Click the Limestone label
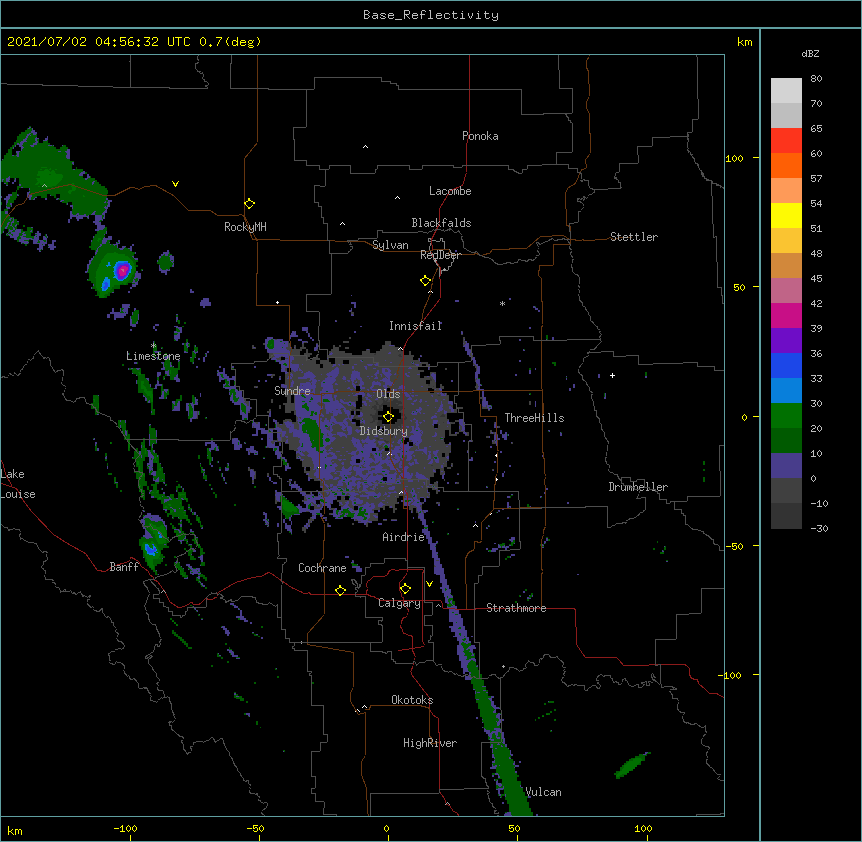This screenshot has height=842, width=862. (153, 356)
